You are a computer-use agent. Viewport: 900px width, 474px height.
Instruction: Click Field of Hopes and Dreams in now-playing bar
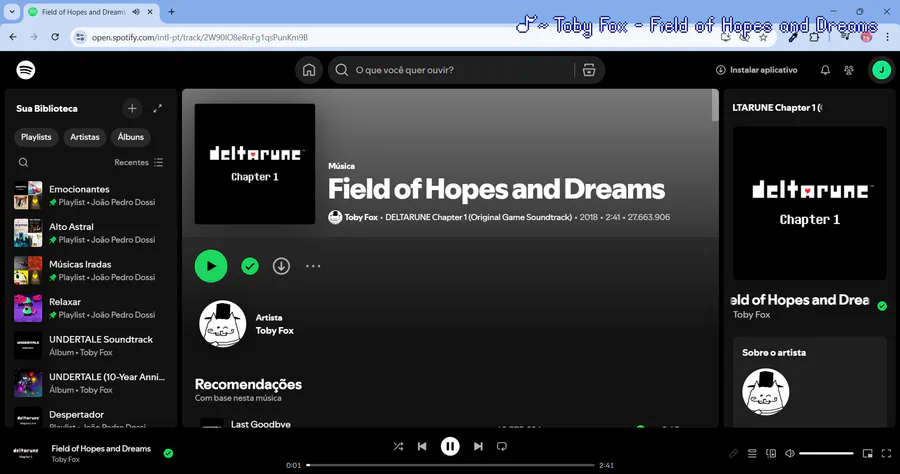pyautogui.click(x=101, y=449)
